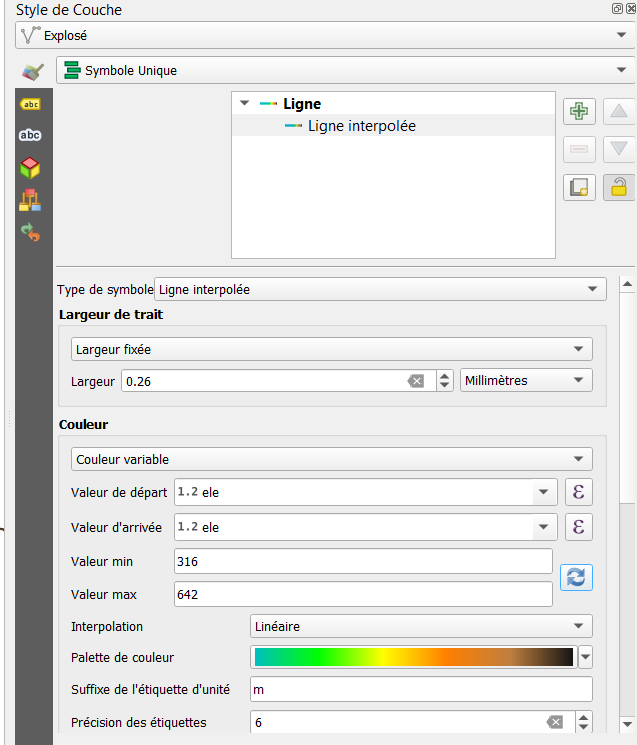Move symbol layer down arrow

[x=619, y=149]
